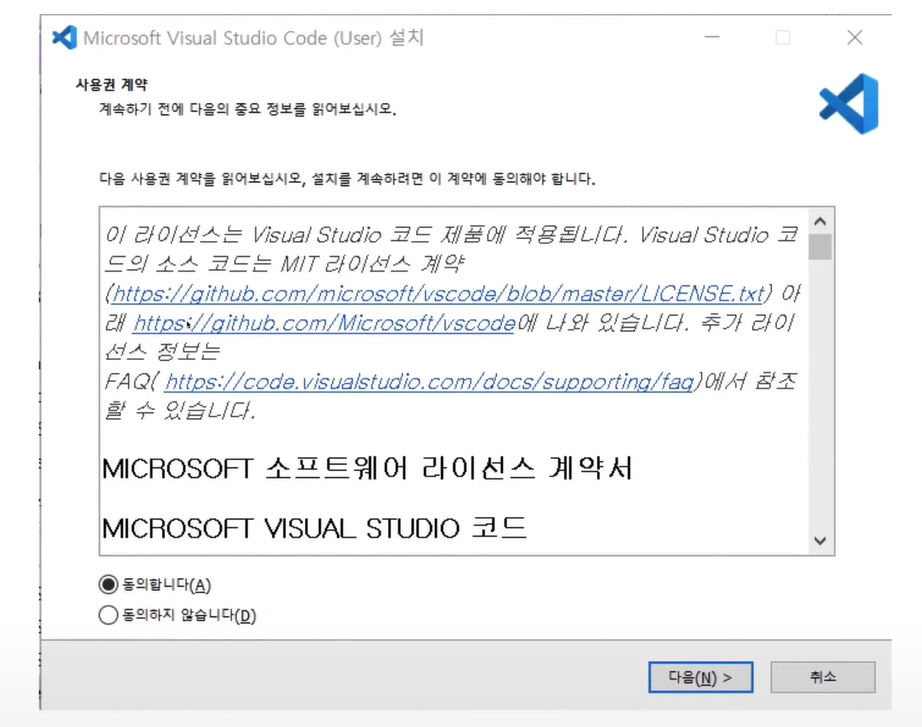Screen dimensions: 922x727
Task: Open the MIT LICENSE.txt GitHub link
Action: pyautogui.click(x=438, y=293)
